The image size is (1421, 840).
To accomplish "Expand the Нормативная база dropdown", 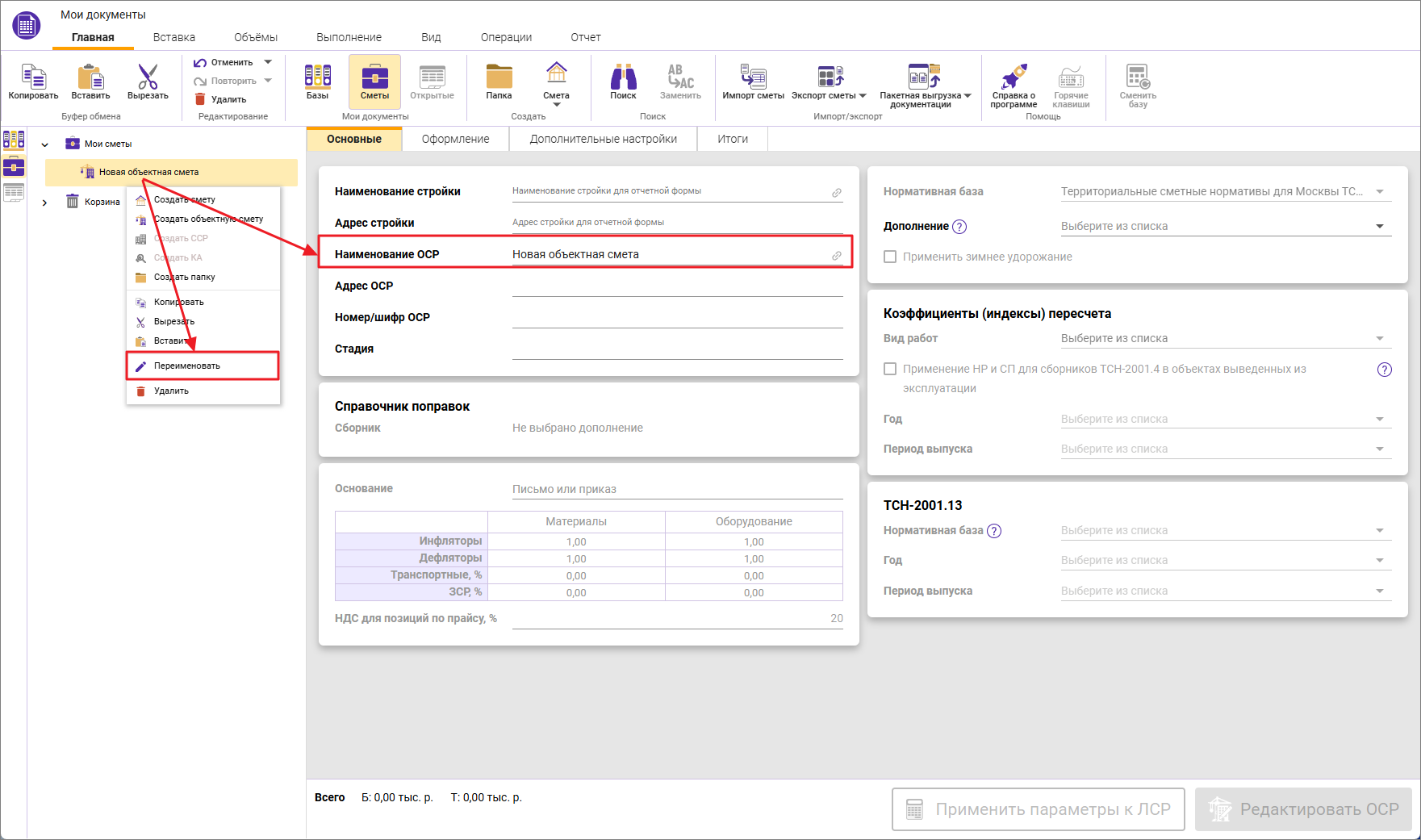I will (1379, 192).
